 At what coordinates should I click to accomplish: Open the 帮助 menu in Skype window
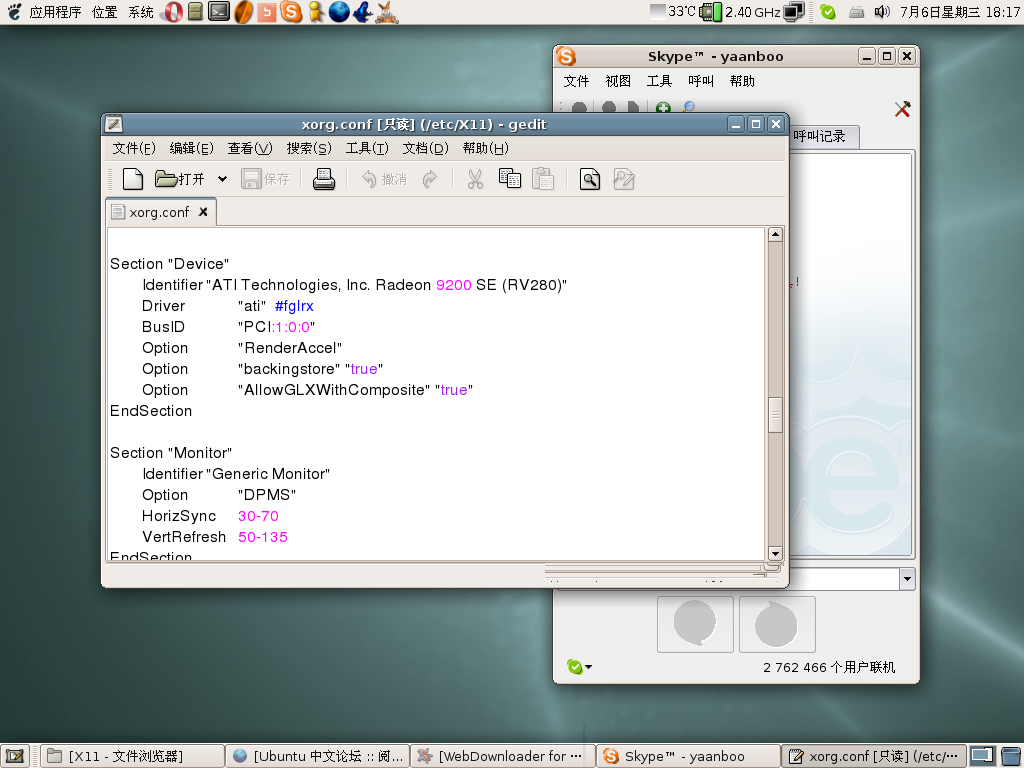(x=742, y=81)
